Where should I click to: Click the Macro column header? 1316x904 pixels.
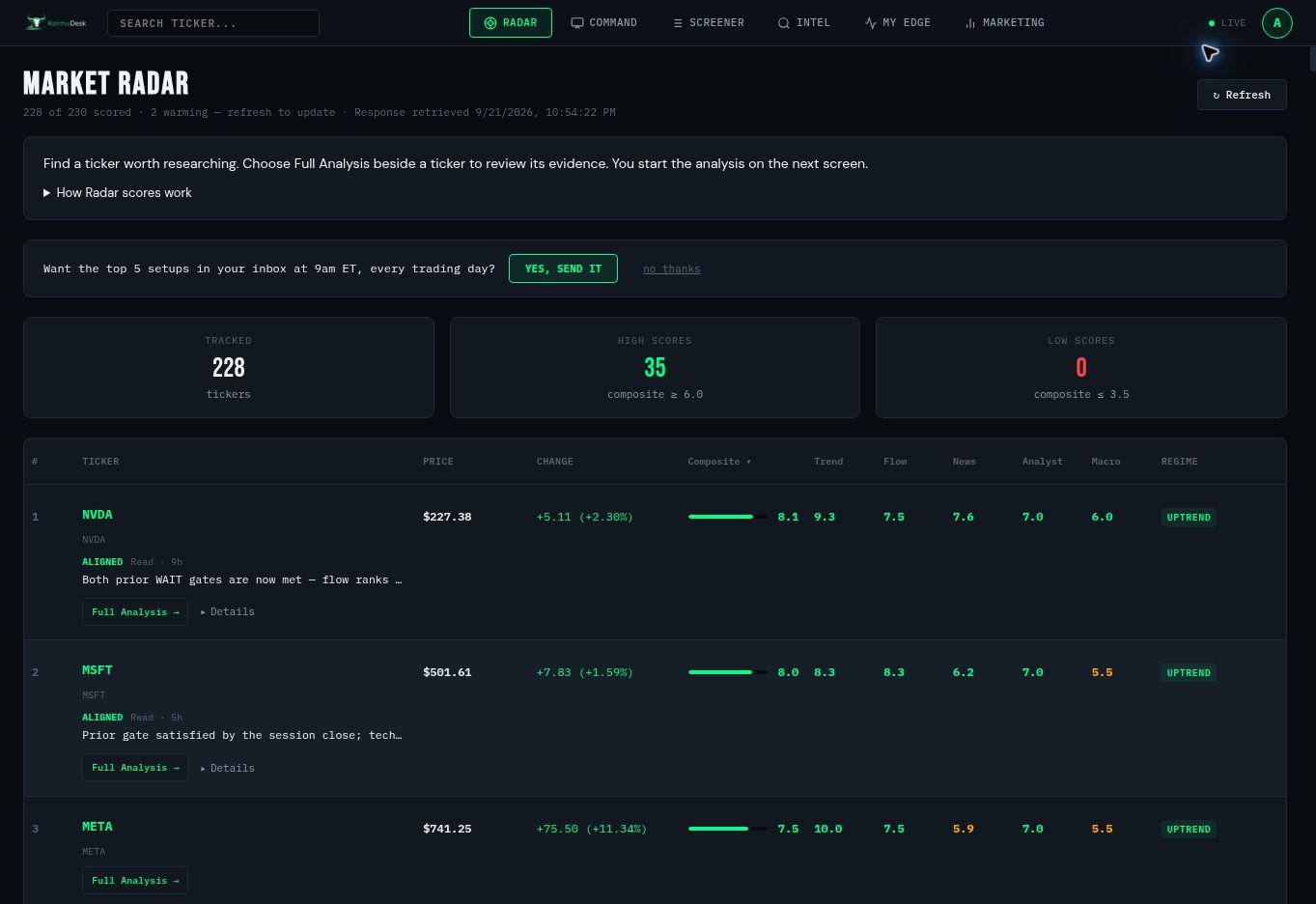pos(1106,462)
